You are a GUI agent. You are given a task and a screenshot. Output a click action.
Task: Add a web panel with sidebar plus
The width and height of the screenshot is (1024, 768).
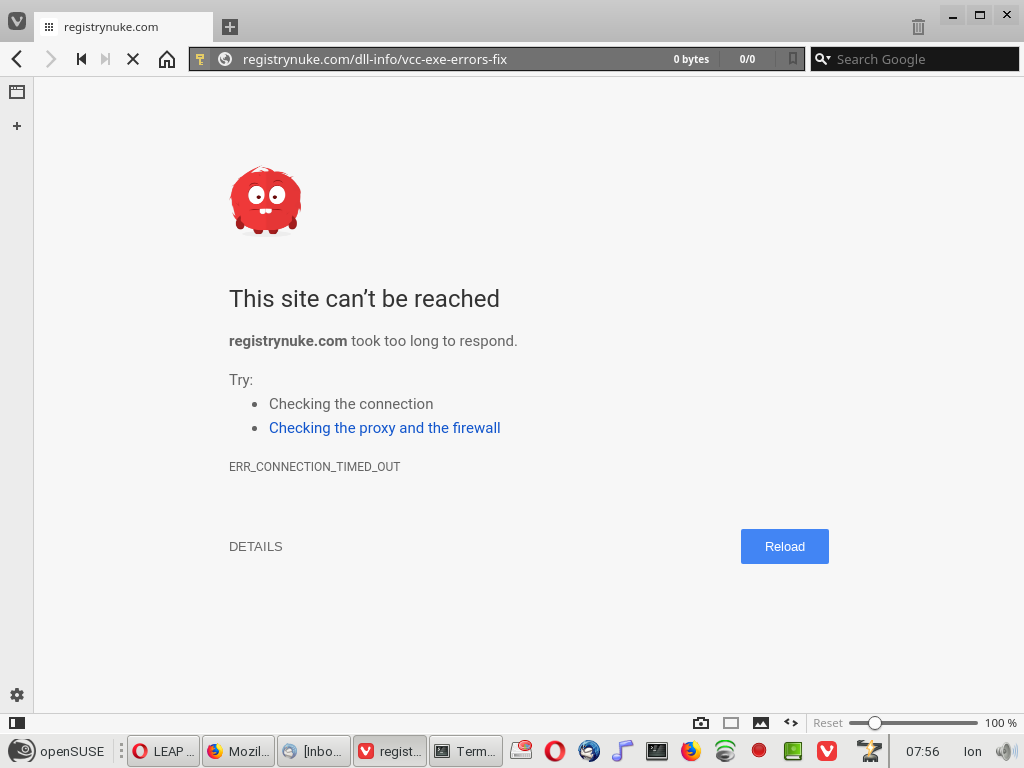click(x=17, y=126)
